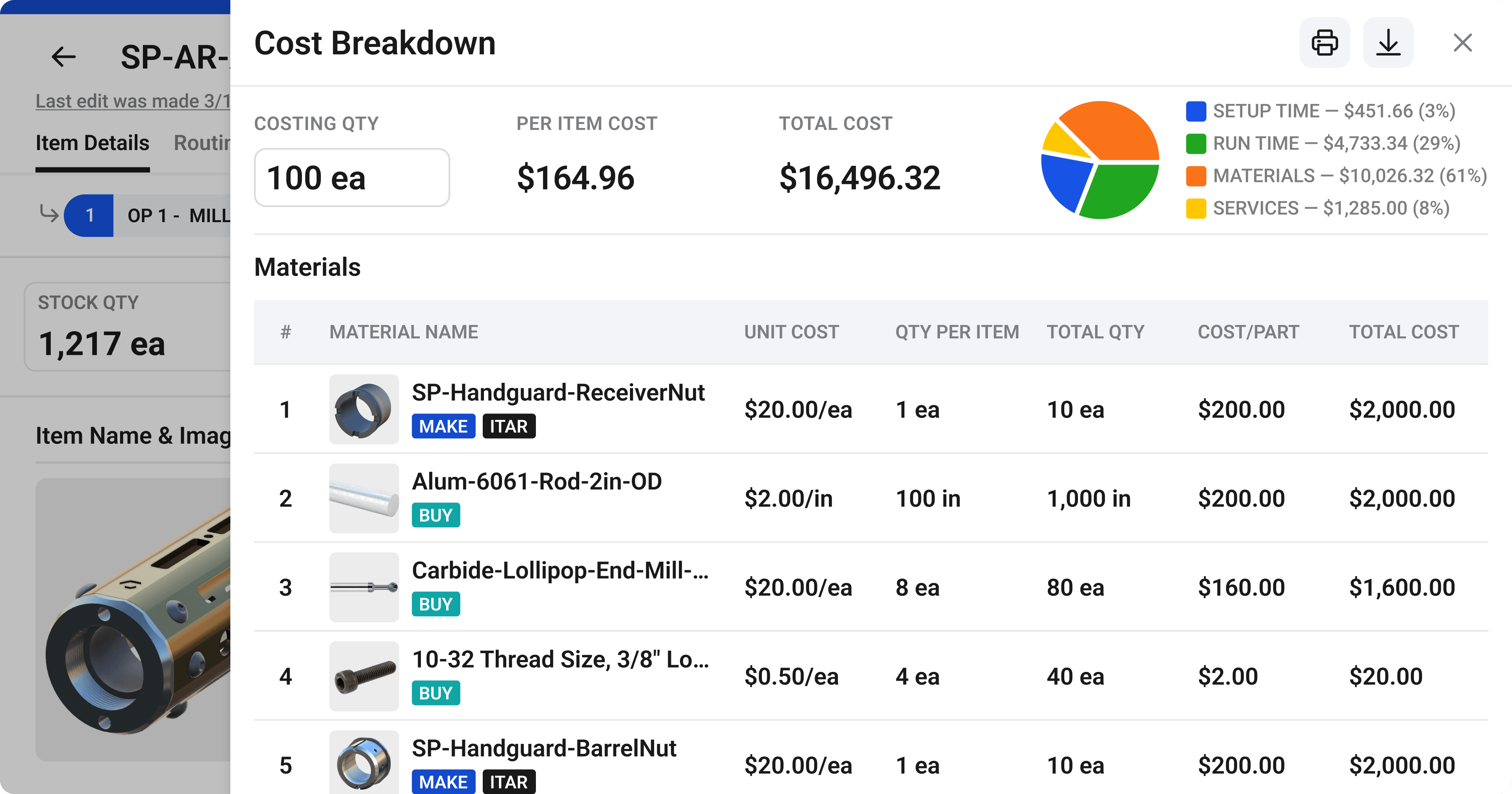Sort by the Unit Cost column header
Viewport: 1512px width, 794px height.
pos(791,332)
